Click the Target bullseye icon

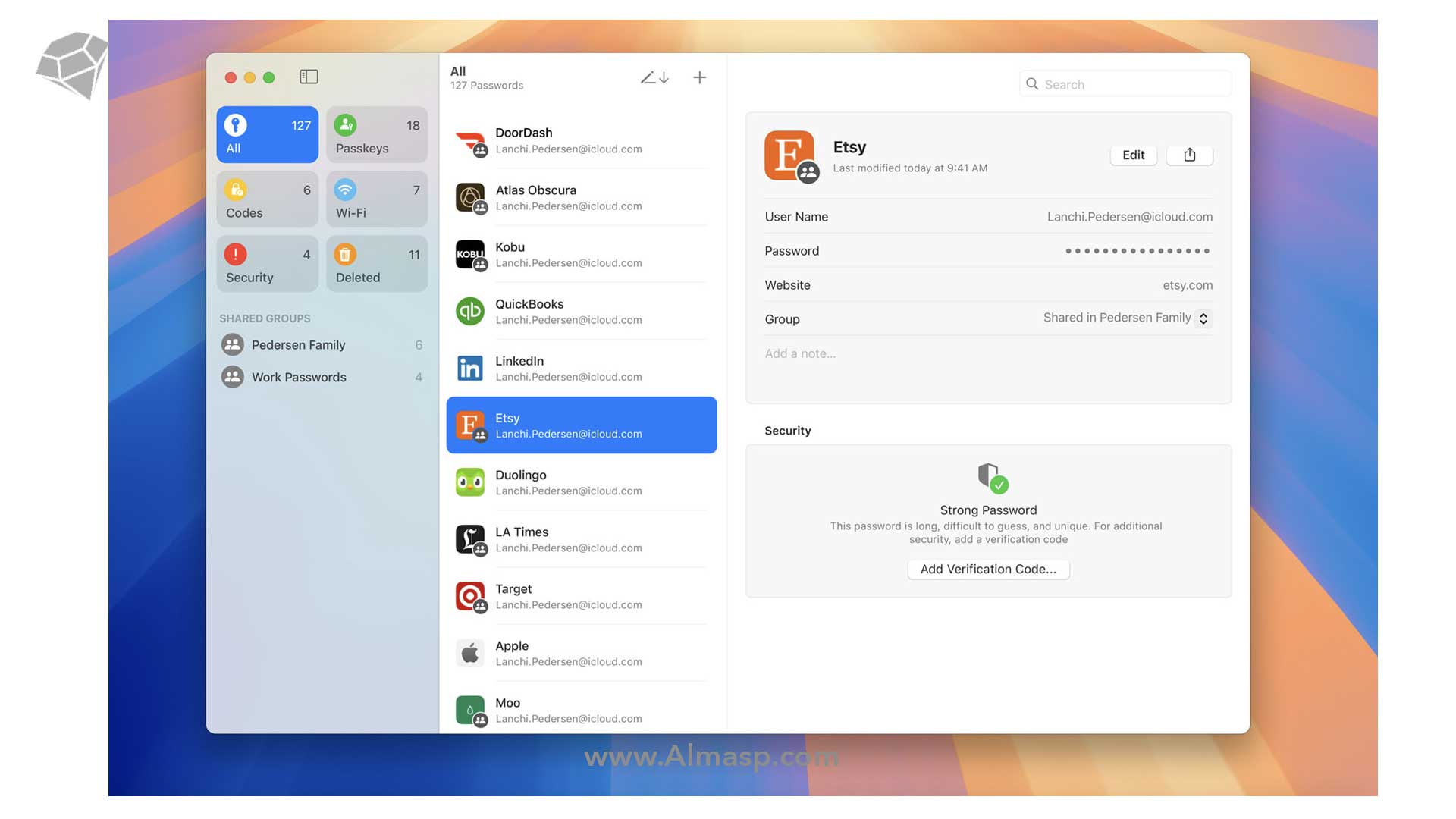click(470, 596)
